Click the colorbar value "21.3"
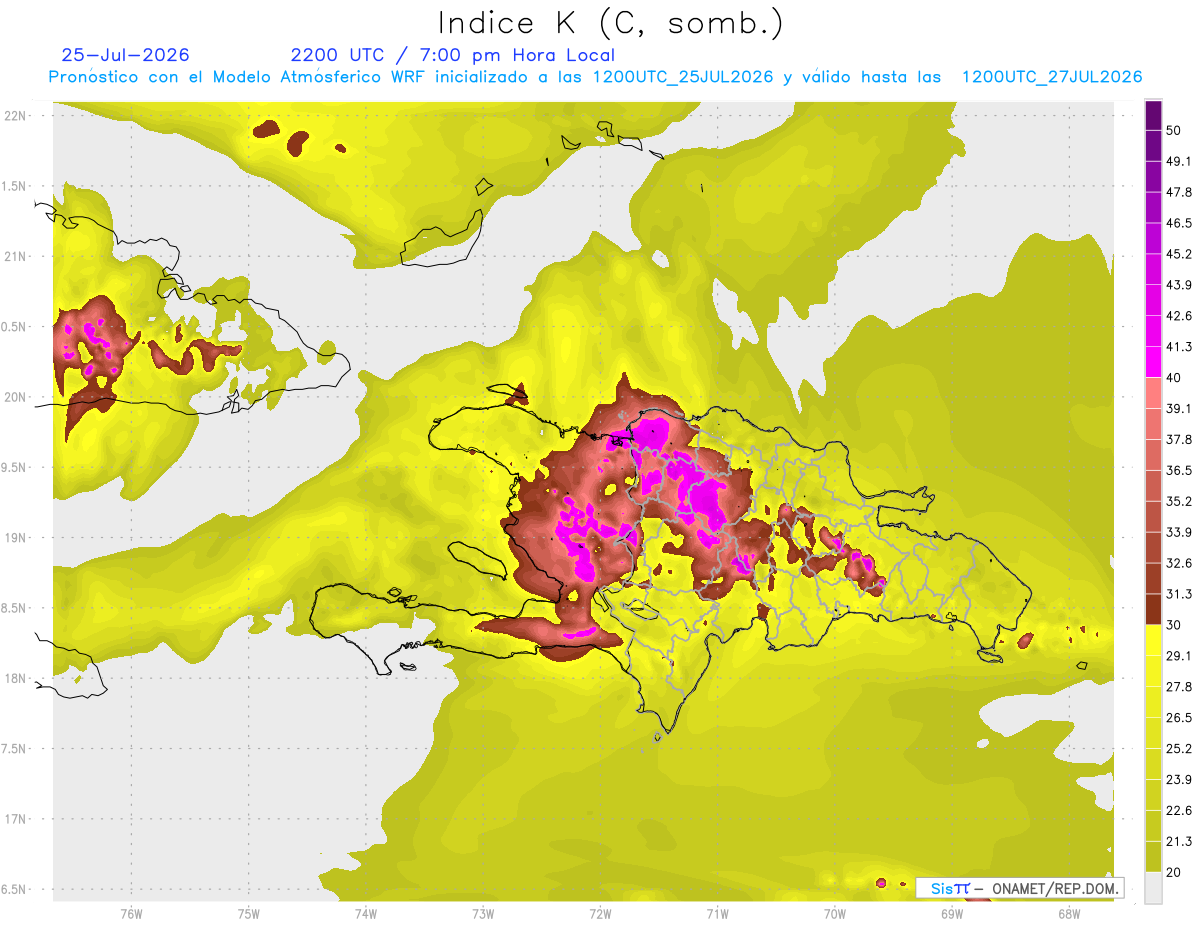1200x927 pixels. [1178, 842]
